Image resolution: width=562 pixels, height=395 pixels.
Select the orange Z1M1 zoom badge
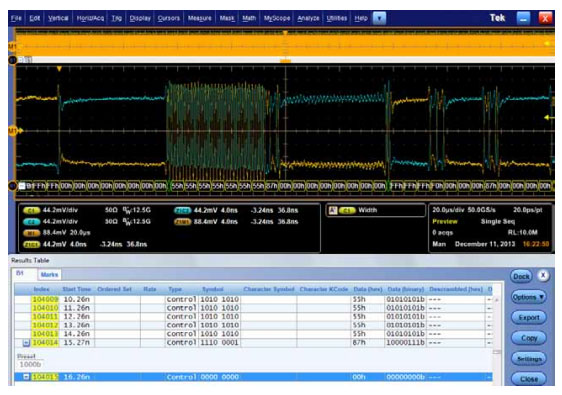(182, 222)
